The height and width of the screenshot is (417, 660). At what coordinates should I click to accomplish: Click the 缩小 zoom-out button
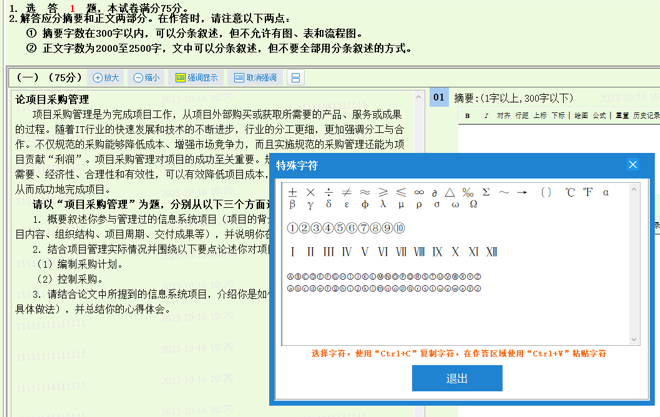coord(146,78)
